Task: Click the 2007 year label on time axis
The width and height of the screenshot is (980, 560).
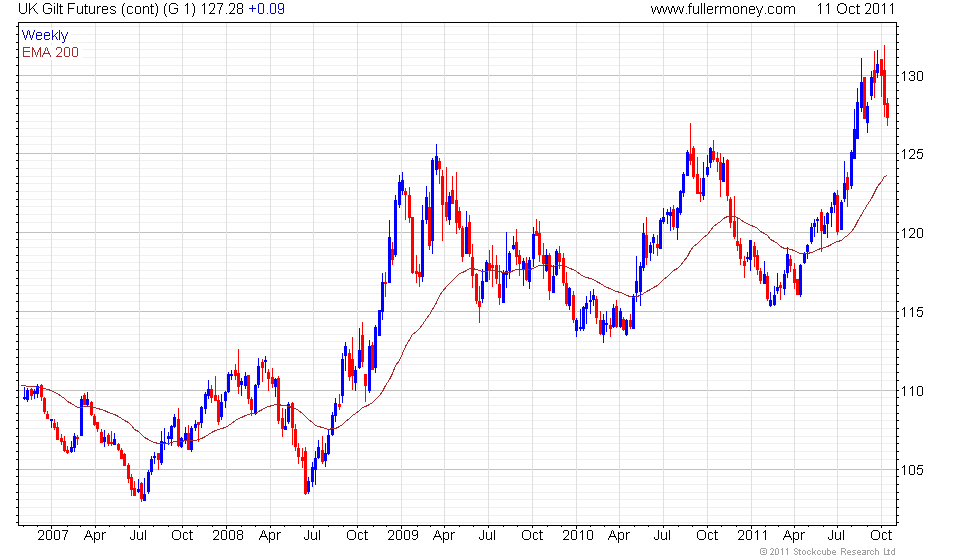Action: [x=52, y=536]
